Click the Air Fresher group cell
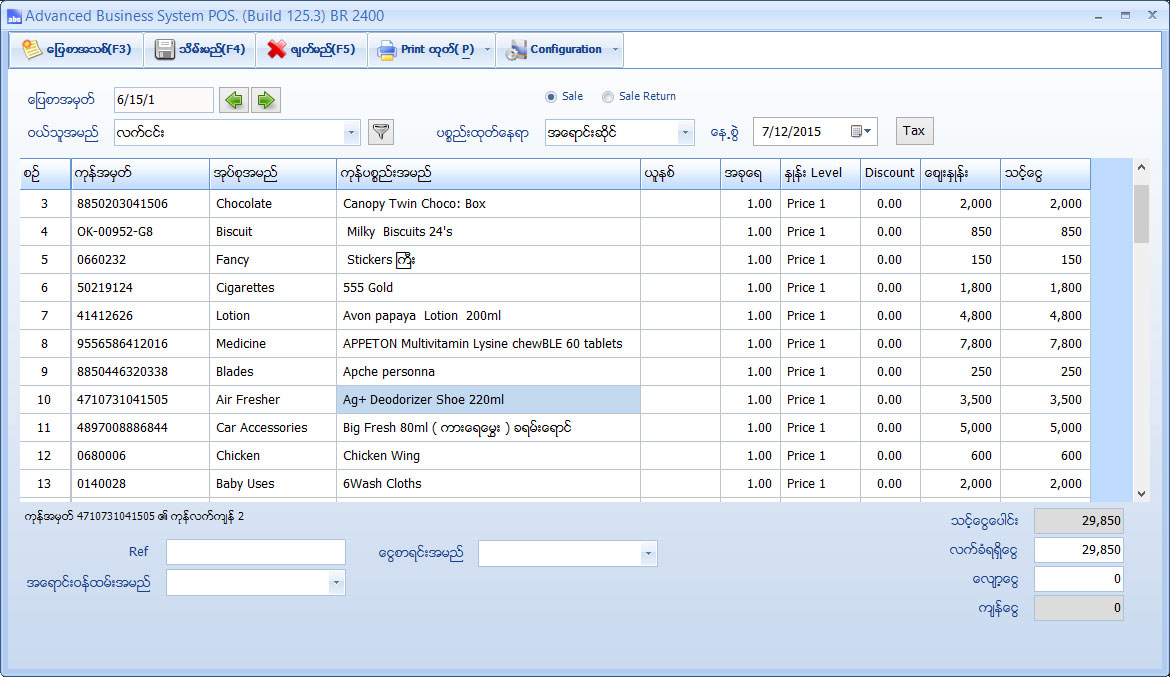Viewport: 1170px width, 677px height. (x=273, y=400)
